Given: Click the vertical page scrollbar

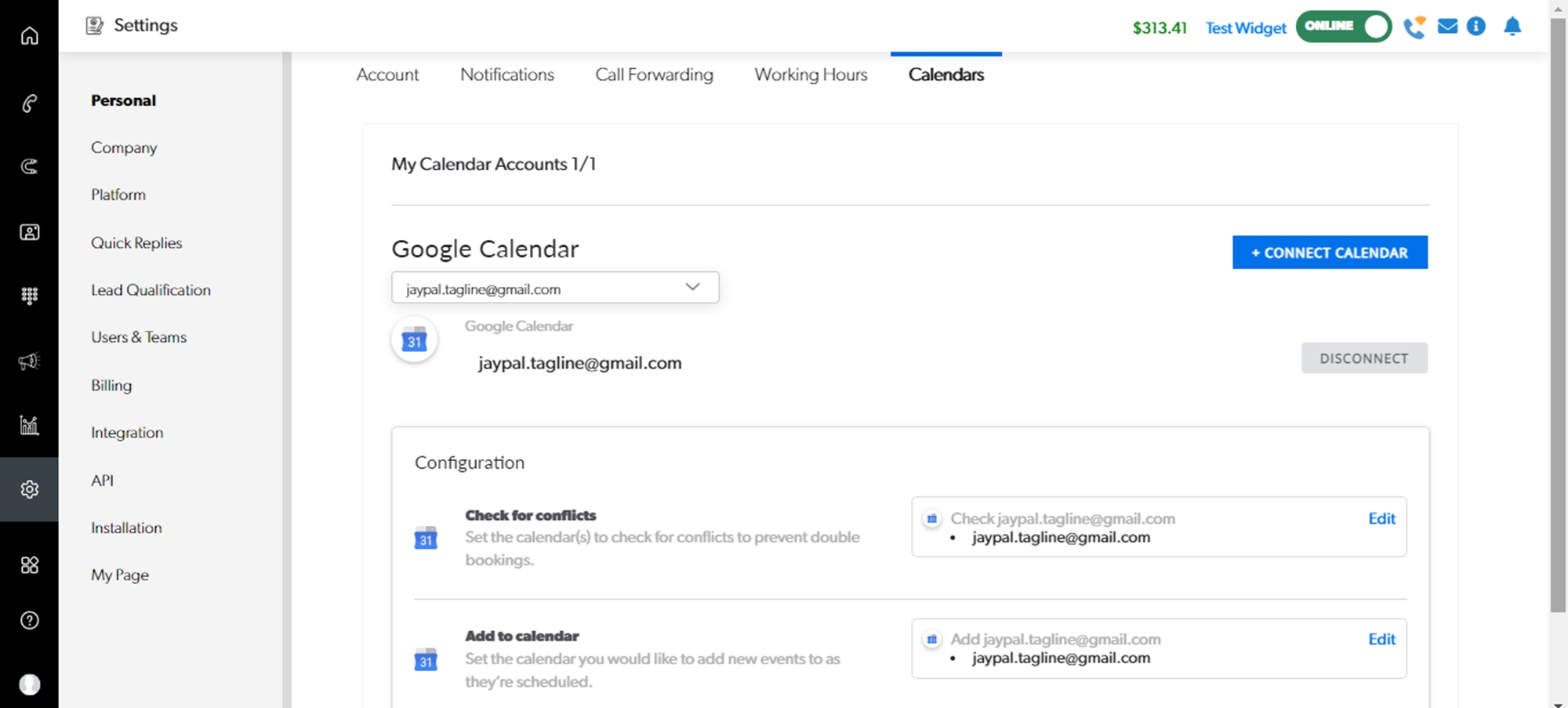Looking at the screenshot, I should [x=1558, y=314].
